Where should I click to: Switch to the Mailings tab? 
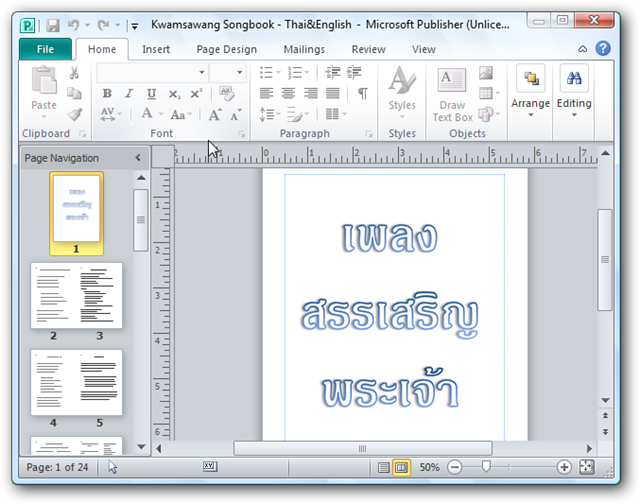(x=304, y=49)
